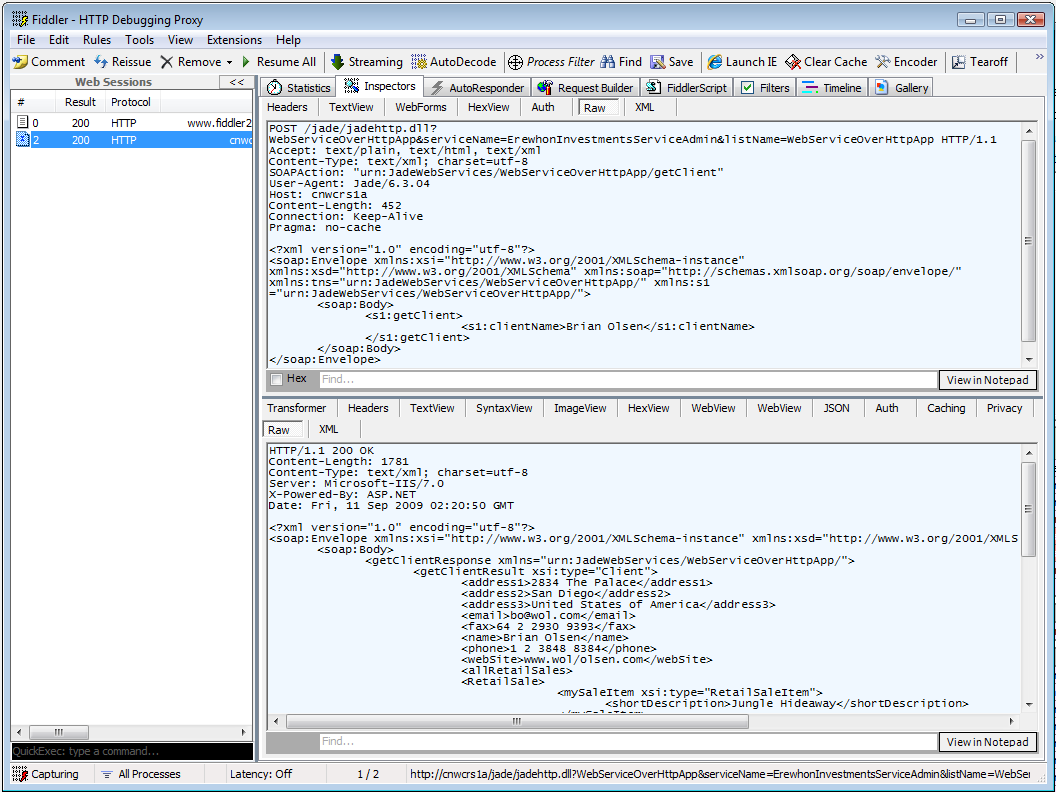
Task: Click the request Auth tab
Action: [543, 107]
